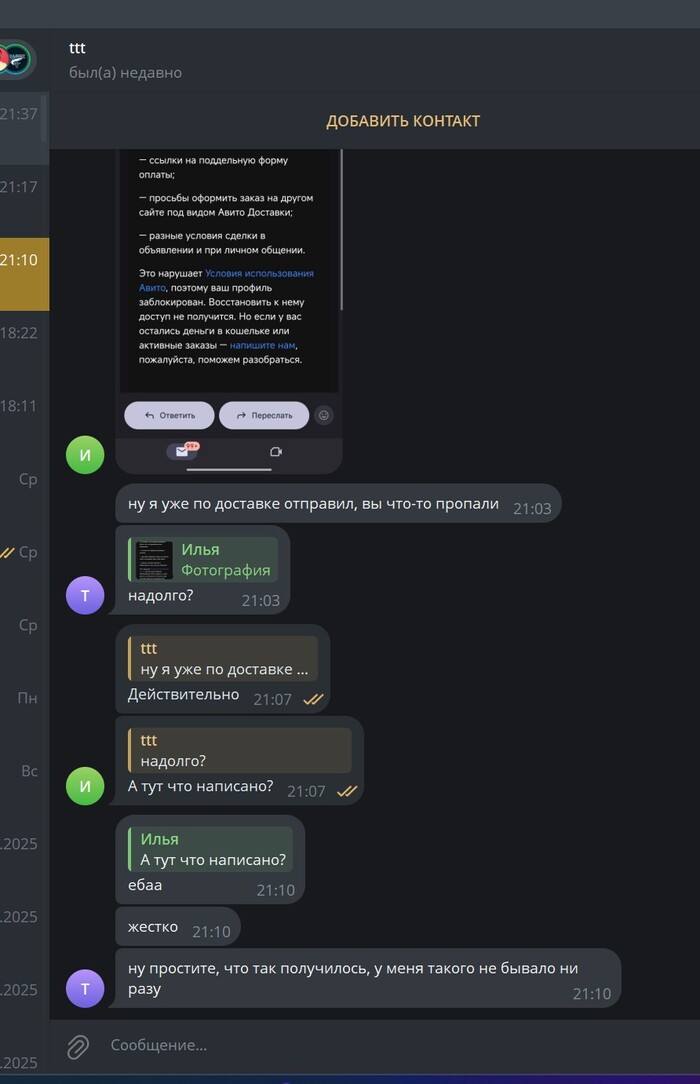The width and height of the screenshot is (700, 1084).
Task: Open the quoted Илья Фотография reply thumbnail
Action: point(154,560)
